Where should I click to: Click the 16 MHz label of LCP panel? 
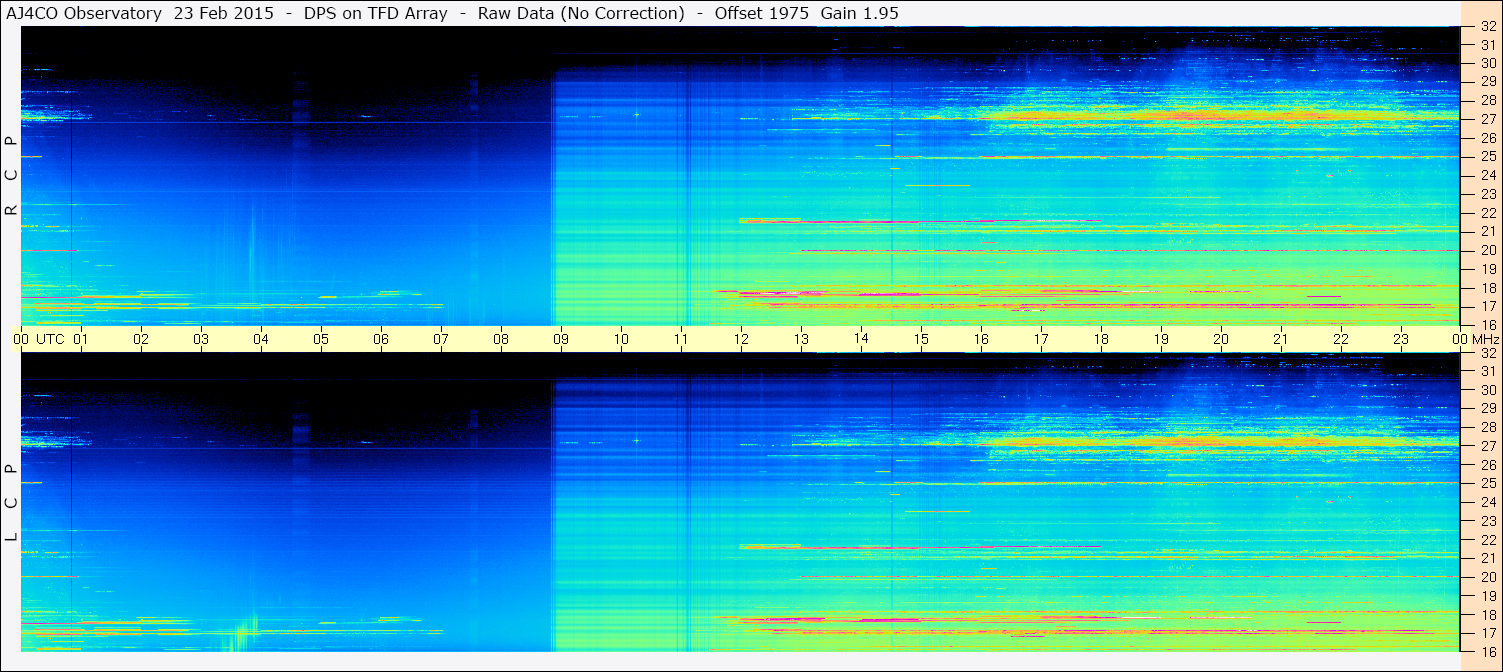(1488, 651)
